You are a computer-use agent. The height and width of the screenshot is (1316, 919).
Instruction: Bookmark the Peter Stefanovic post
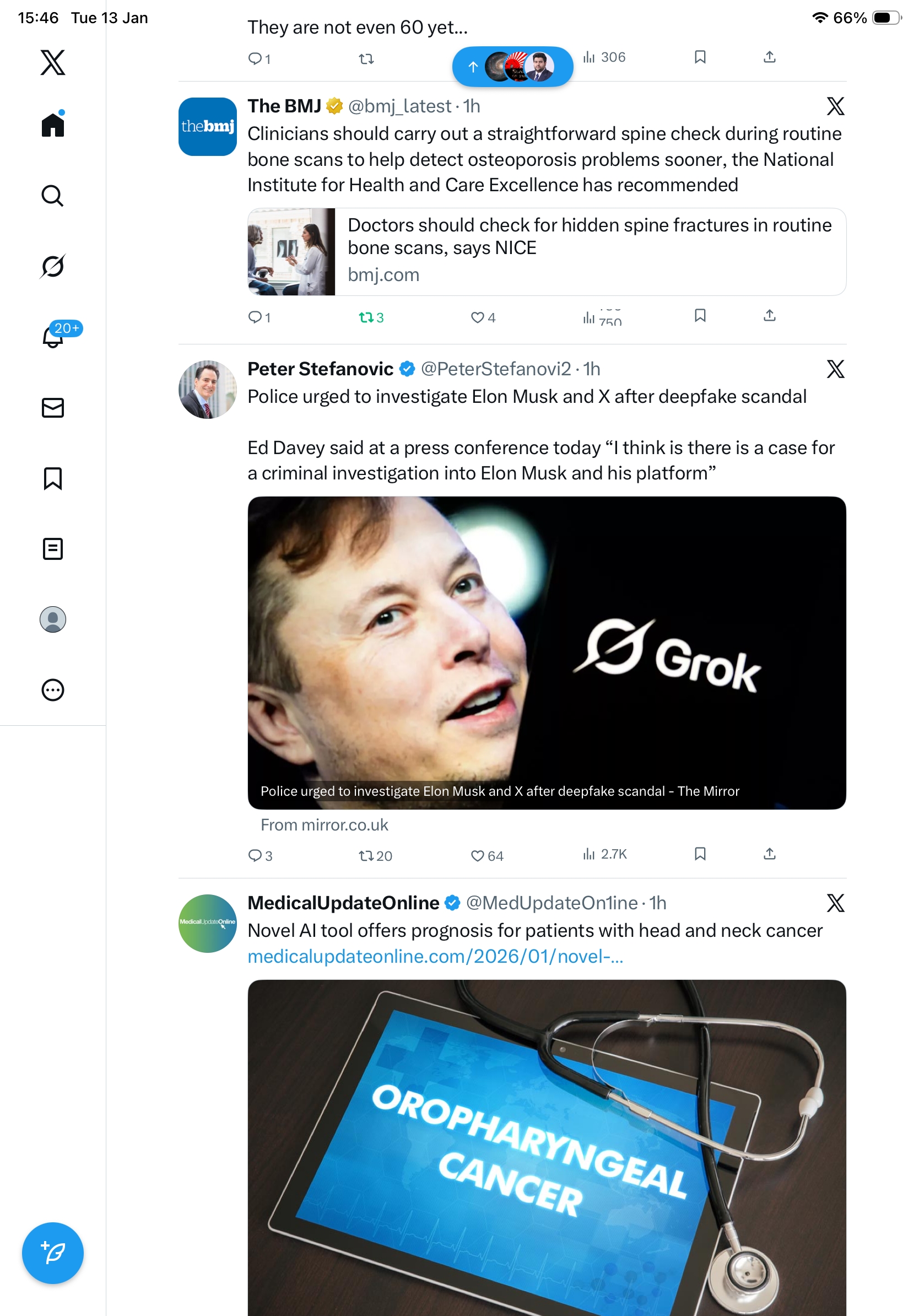700,854
